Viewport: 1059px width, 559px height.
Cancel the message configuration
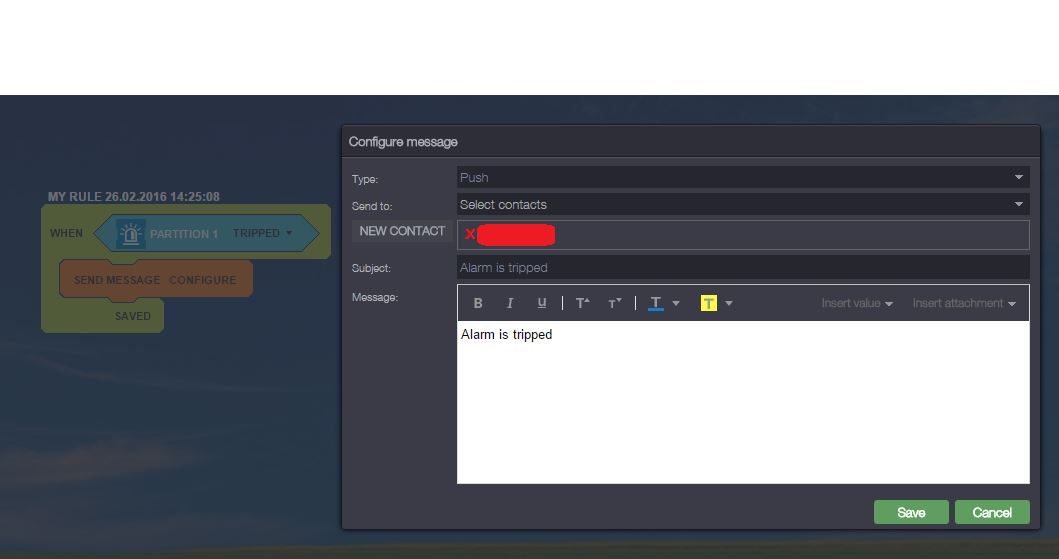pos(991,512)
